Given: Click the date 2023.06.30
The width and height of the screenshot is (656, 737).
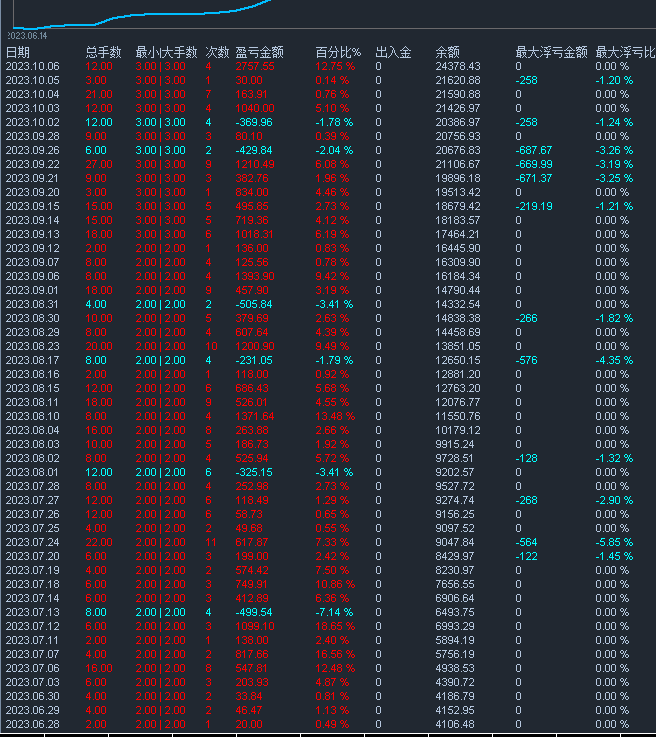Looking at the screenshot, I should point(32,697).
